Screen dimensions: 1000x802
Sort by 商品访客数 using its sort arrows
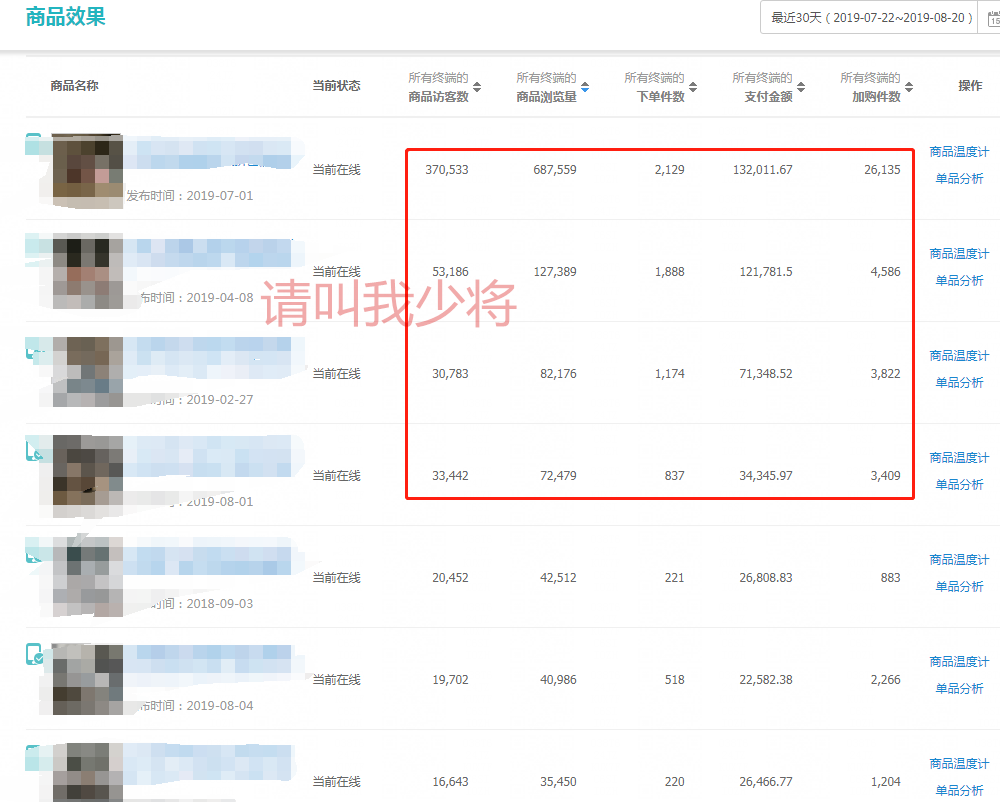click(x=477, y=87)
